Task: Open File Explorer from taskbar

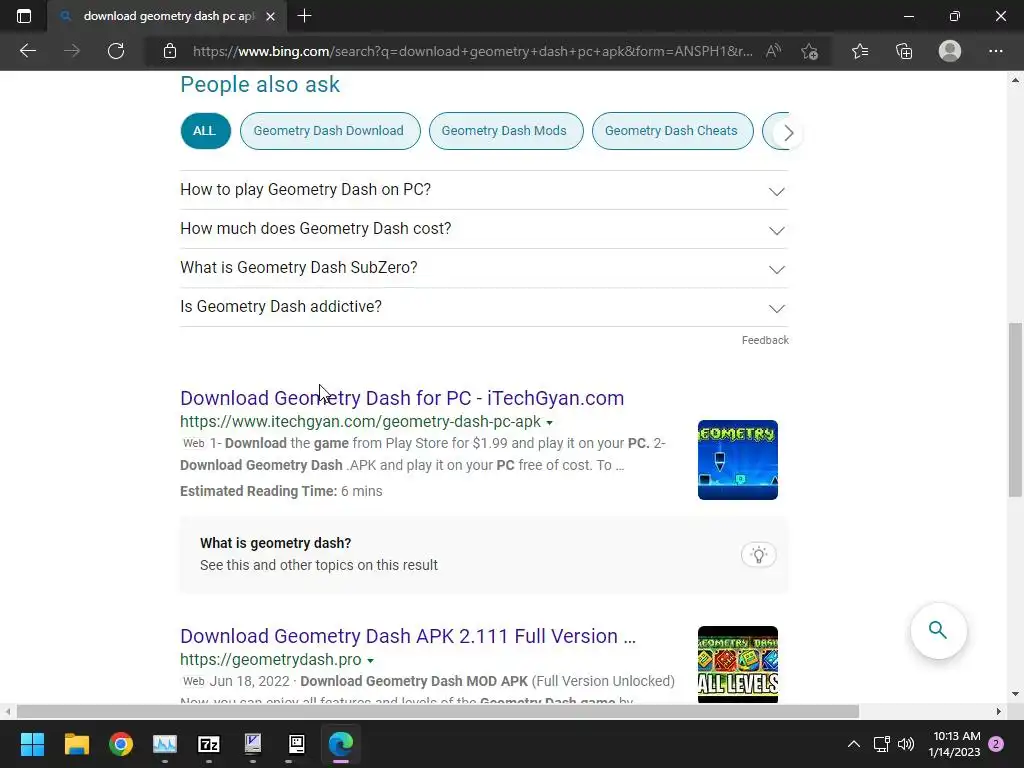Action: 76,744
